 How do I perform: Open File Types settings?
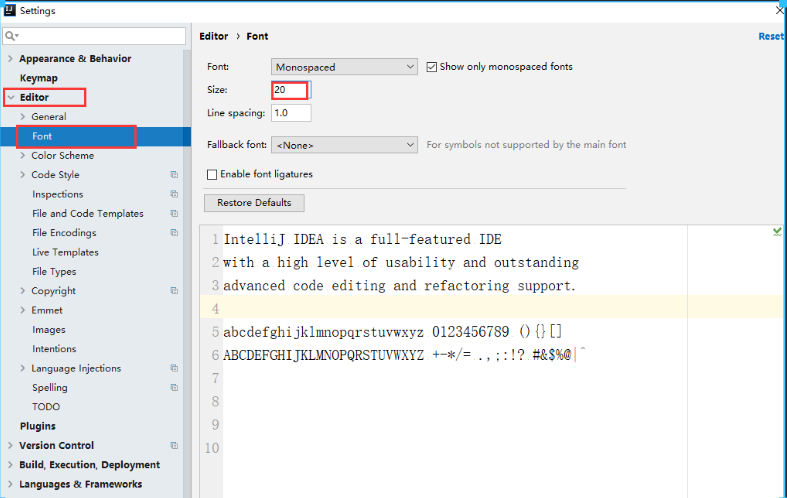54,272
